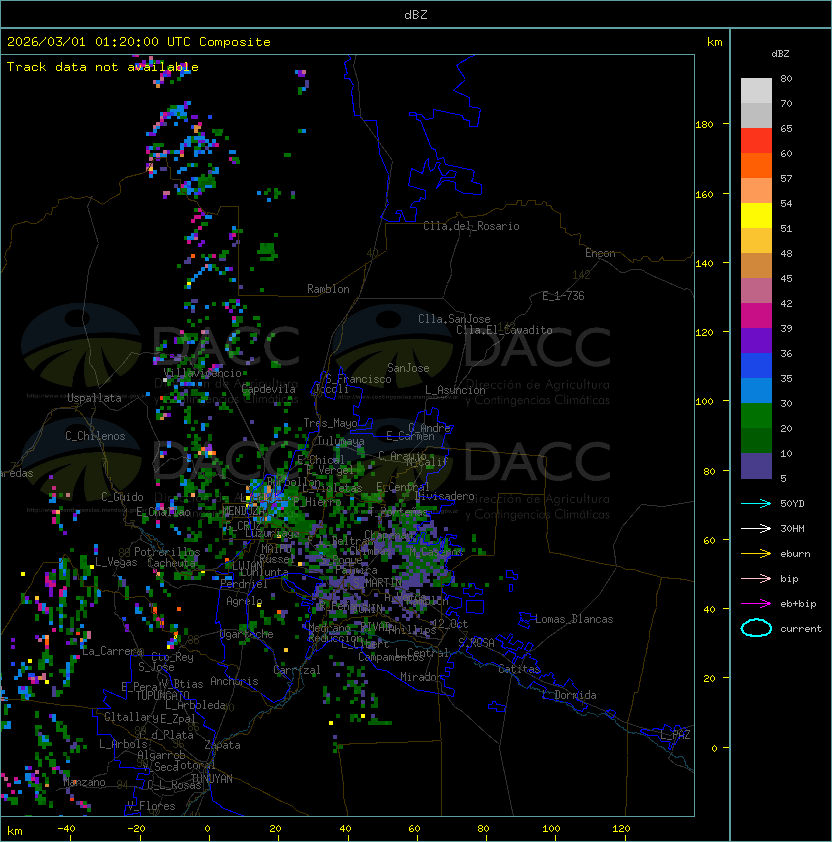The width and height of the screenshot is (832, 842).
Task: Click the Perdriel map label
Action: pos(244,584)
